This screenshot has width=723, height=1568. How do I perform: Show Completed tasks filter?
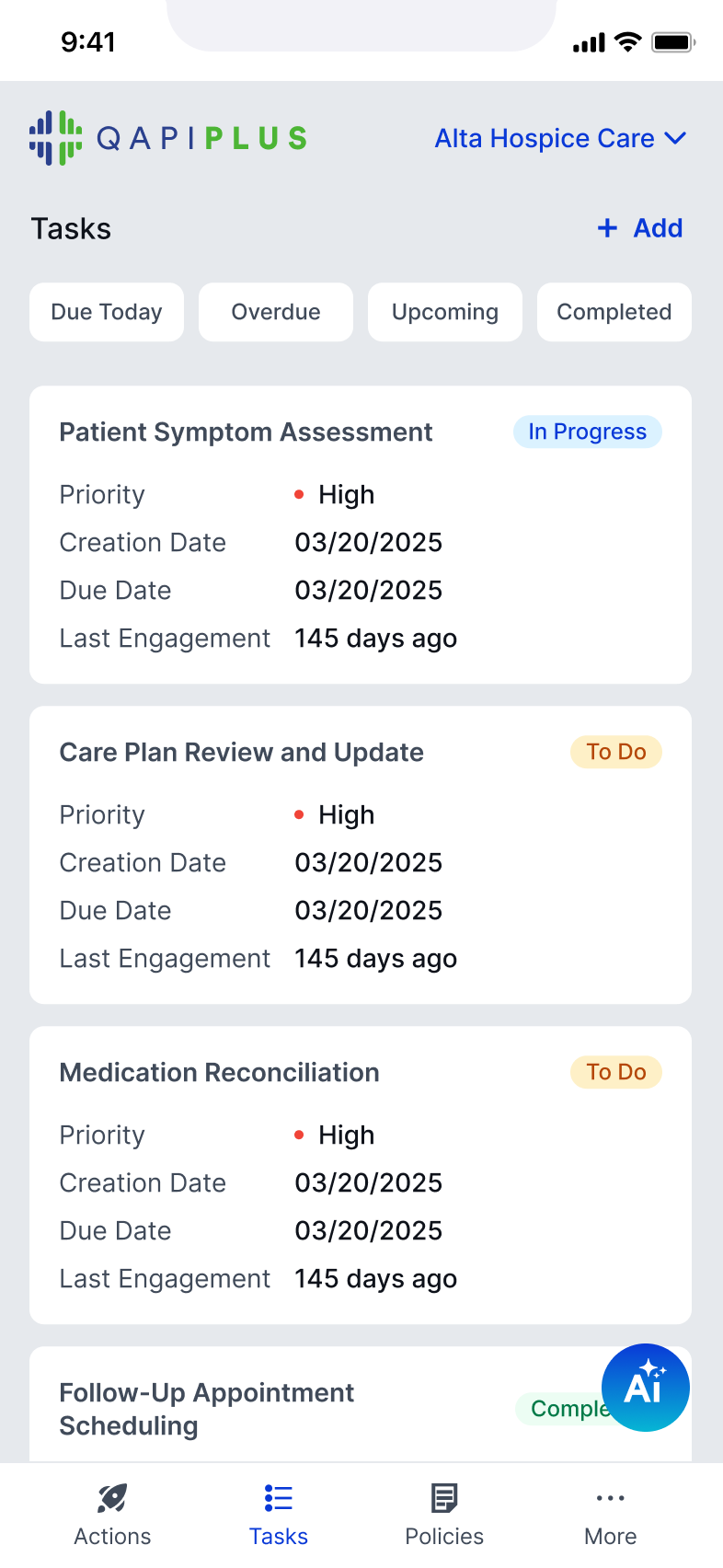tap(614, 312)
